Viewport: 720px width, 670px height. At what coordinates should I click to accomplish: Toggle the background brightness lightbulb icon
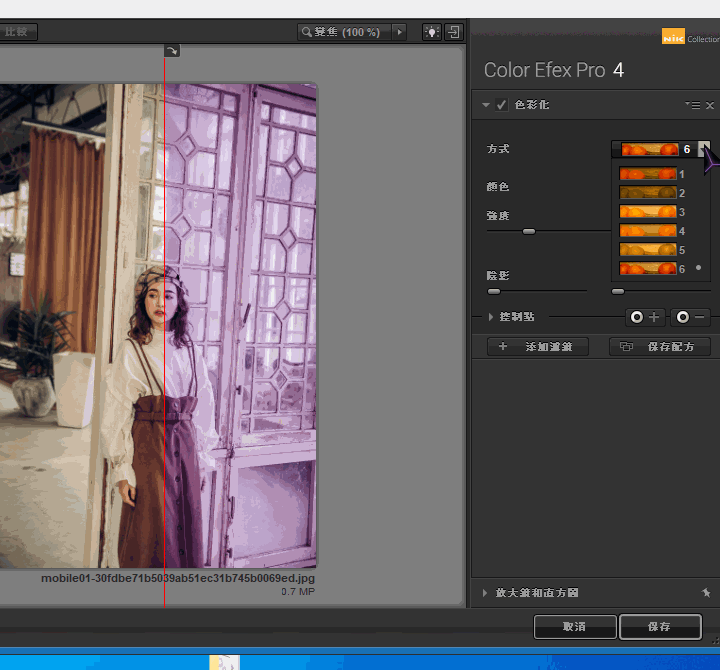tap(432, 32)
